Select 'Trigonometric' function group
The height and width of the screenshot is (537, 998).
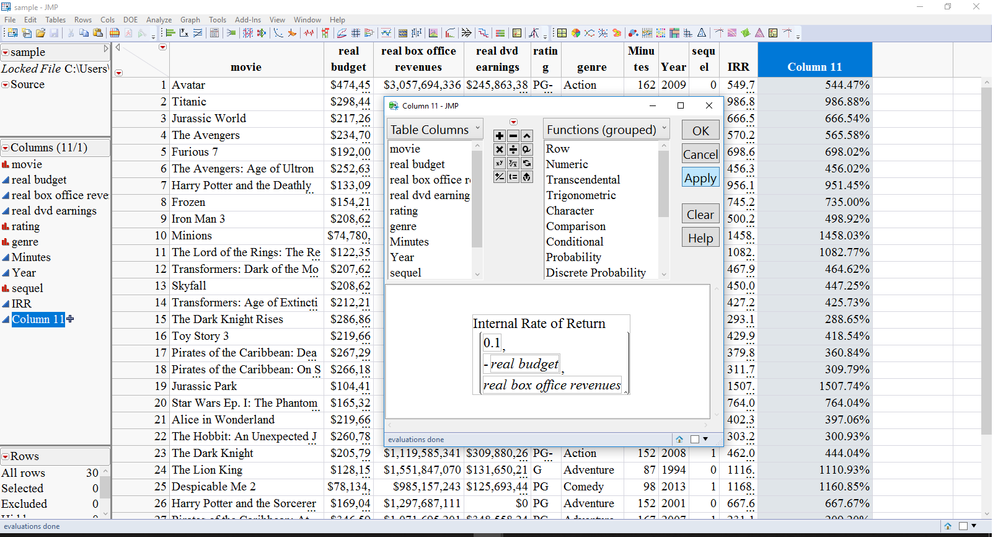tap(581, 195)
